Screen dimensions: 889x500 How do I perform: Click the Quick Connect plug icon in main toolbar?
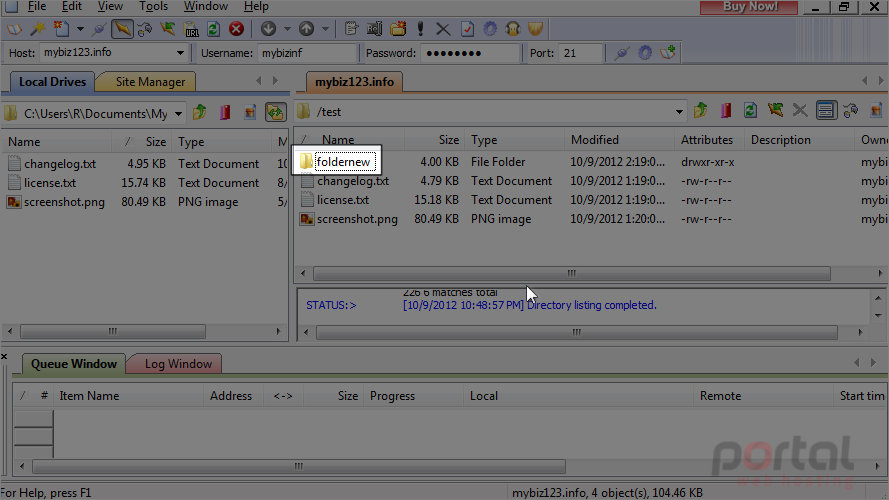pyautogui.click(x=99, y=29)
